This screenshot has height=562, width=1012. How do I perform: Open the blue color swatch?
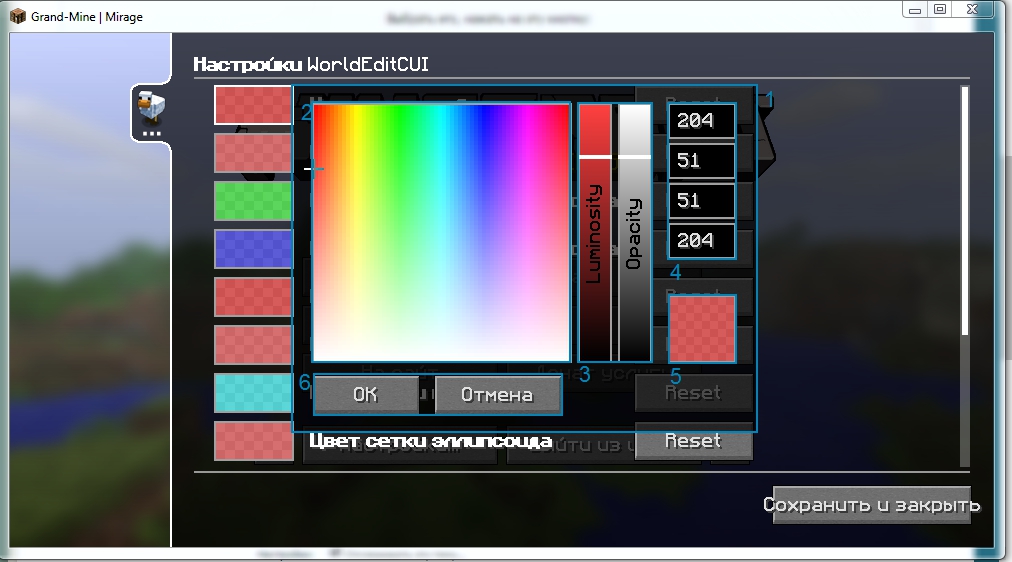pyautogui.click(x=253, y=249)
